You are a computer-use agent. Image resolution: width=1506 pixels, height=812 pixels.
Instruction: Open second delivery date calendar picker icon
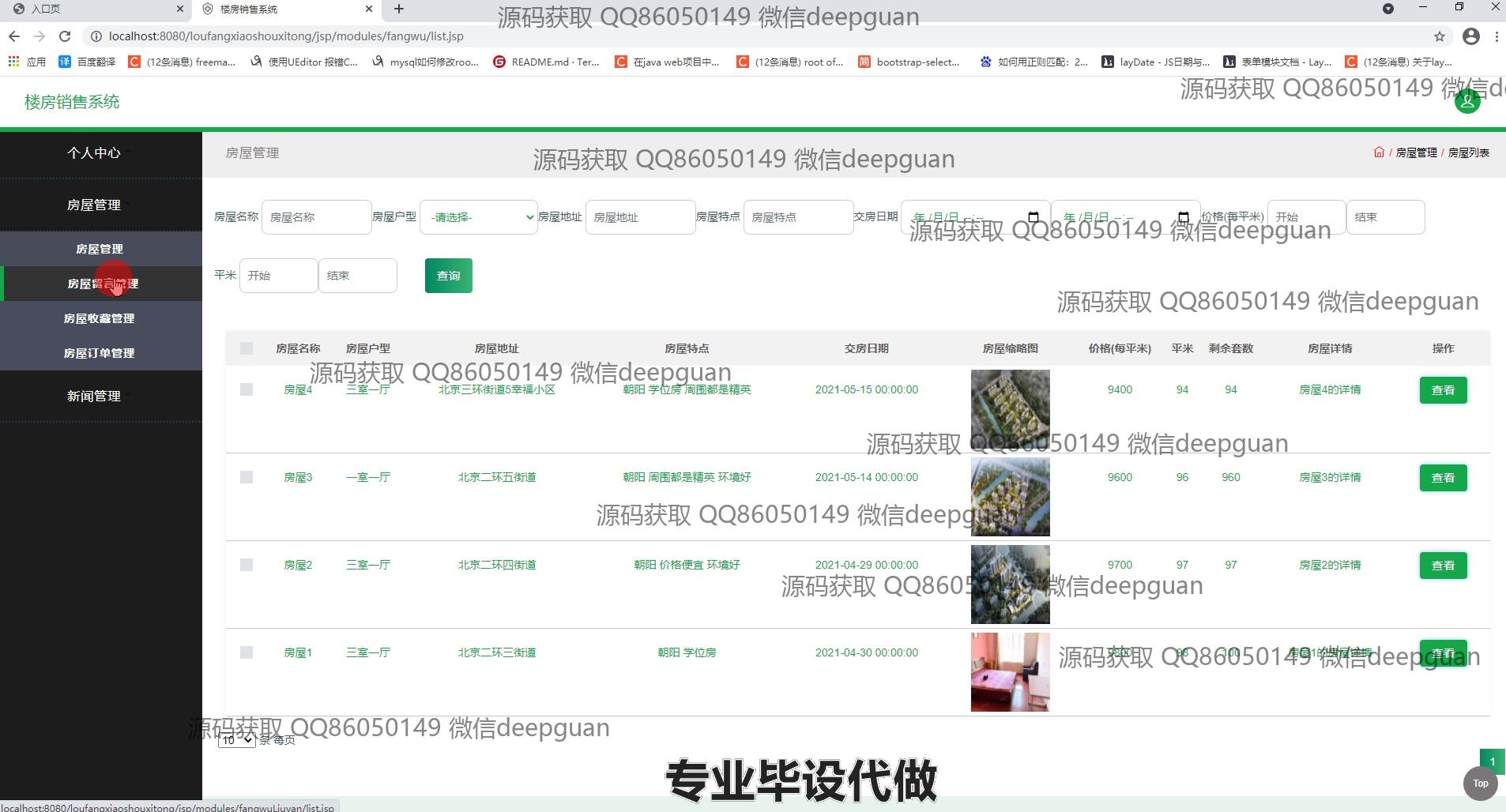click(x=1183, y=217)
